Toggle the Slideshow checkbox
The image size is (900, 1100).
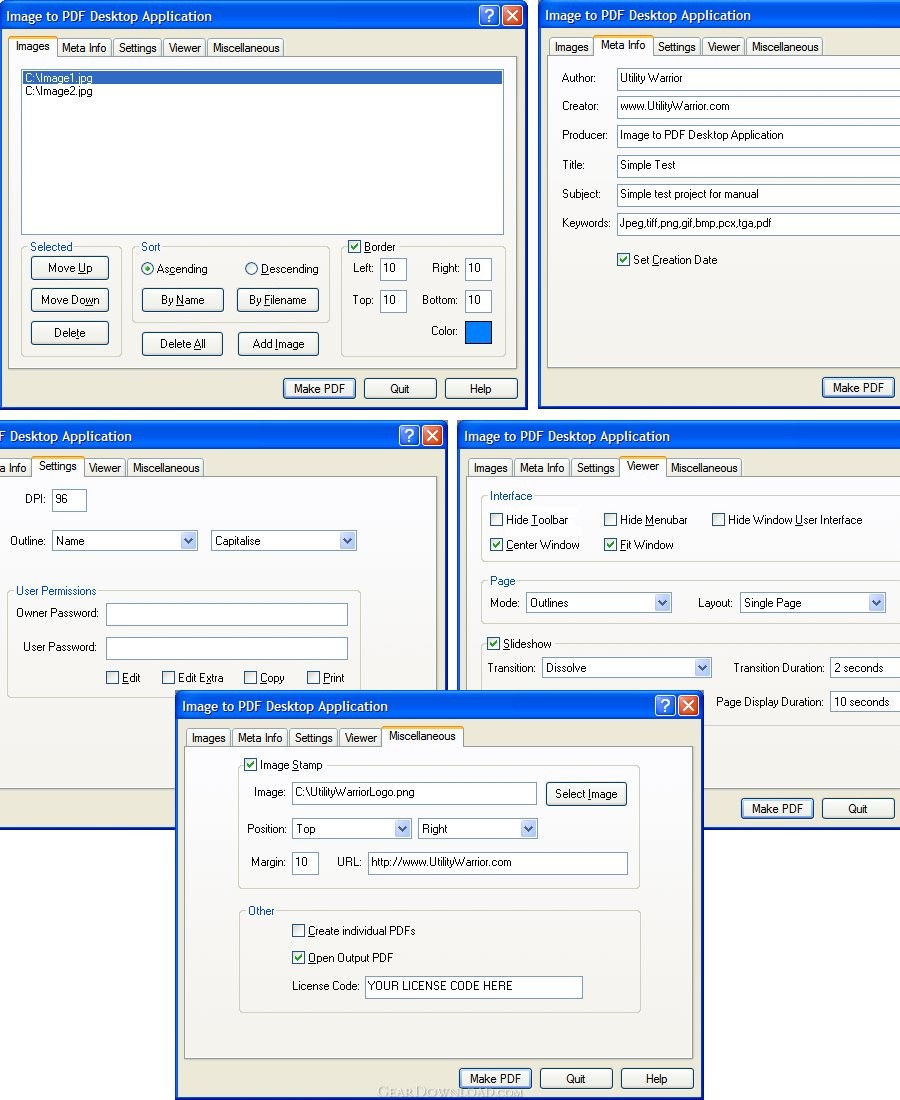pos(493,643)
